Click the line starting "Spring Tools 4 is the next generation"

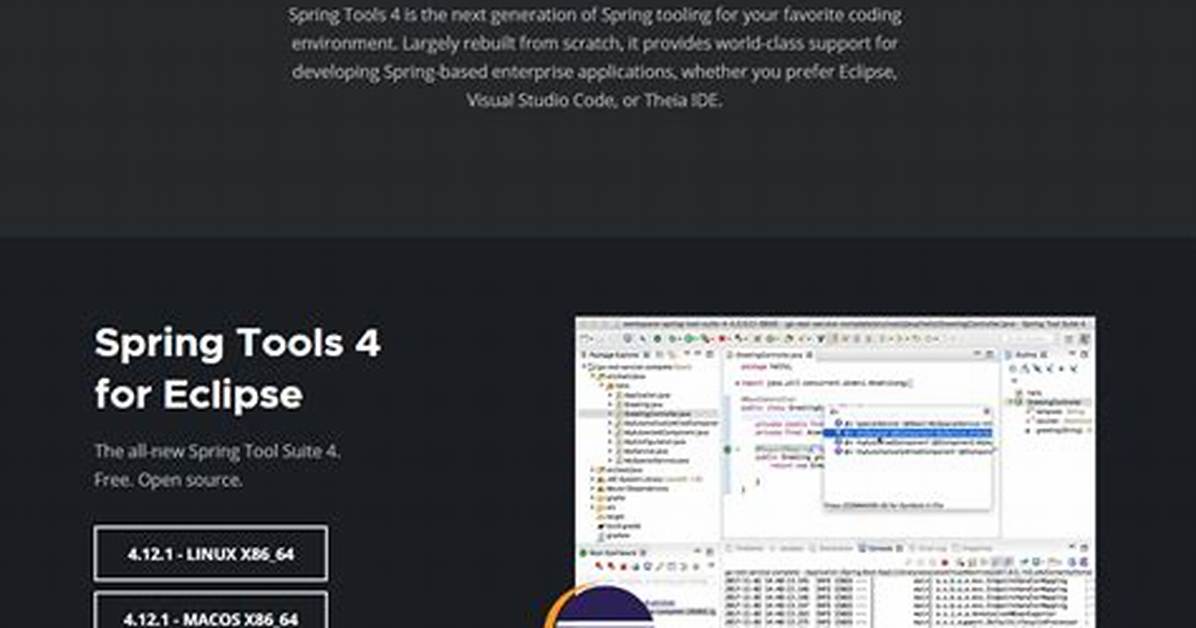tap(595, 15)
